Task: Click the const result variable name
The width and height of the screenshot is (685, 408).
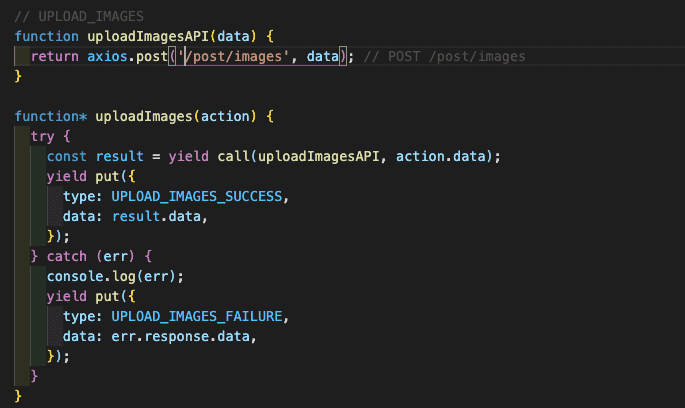Action: pyautogui.click(x=119, y=156)
